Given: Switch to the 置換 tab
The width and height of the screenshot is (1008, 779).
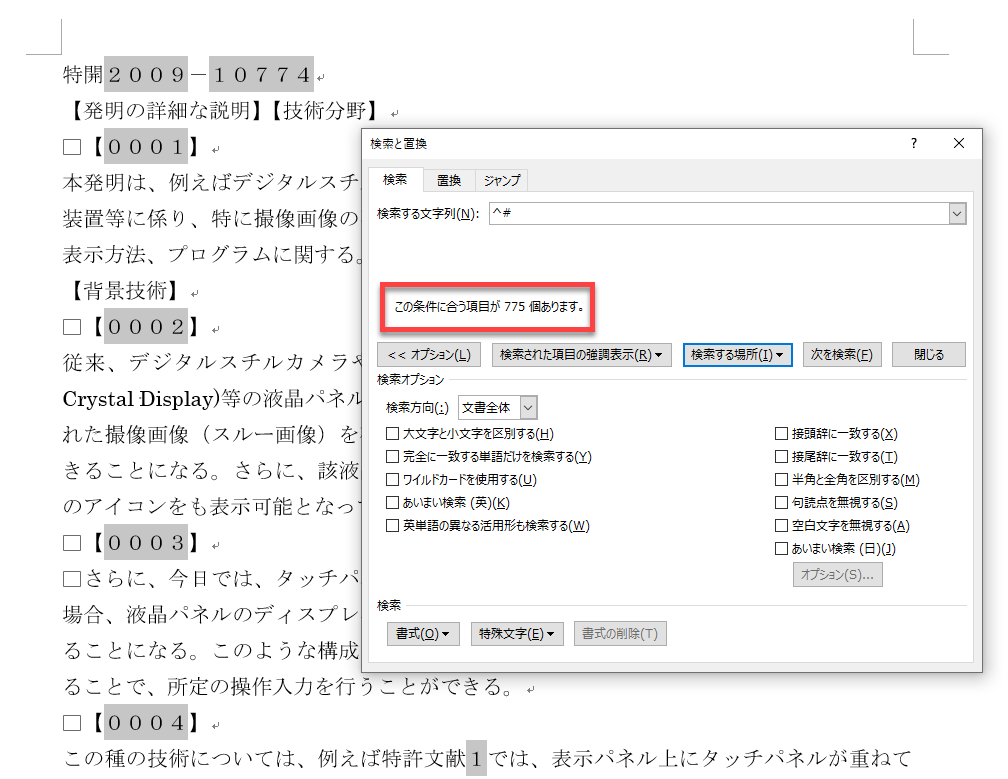Looking at the screenshot, I should click(x=449, y=181).
